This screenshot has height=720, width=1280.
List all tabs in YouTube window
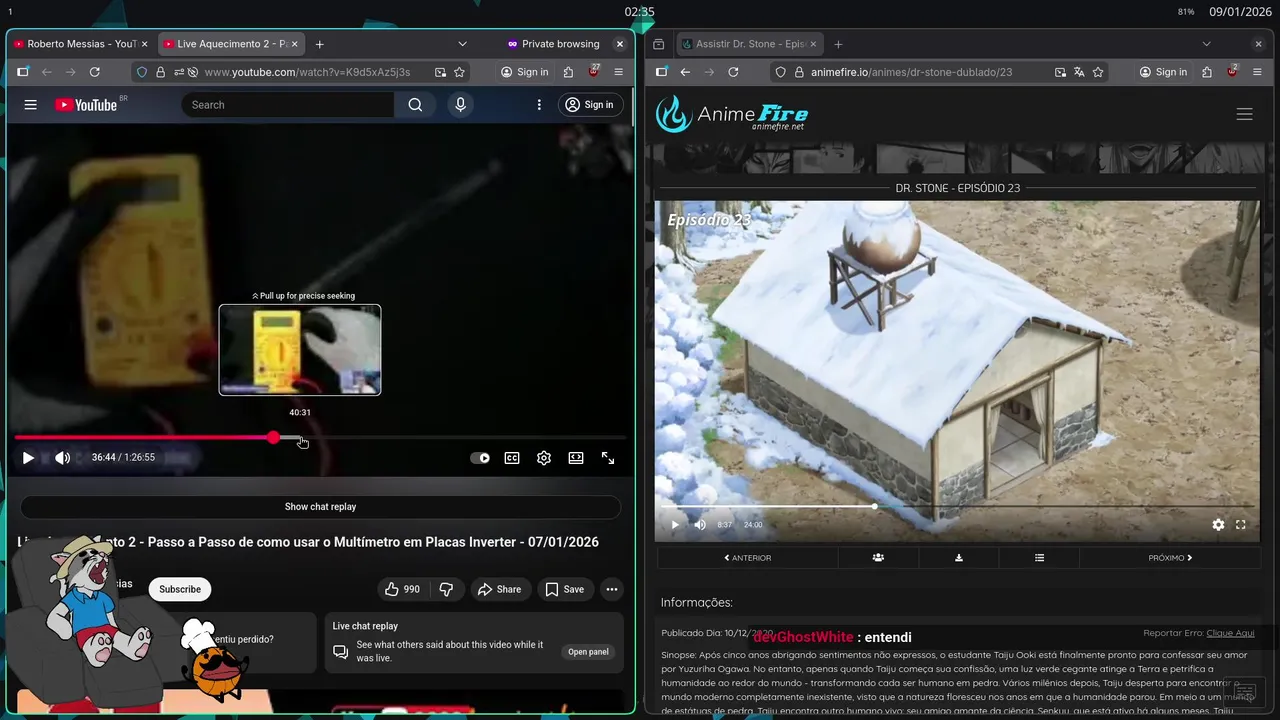[462, 44]
